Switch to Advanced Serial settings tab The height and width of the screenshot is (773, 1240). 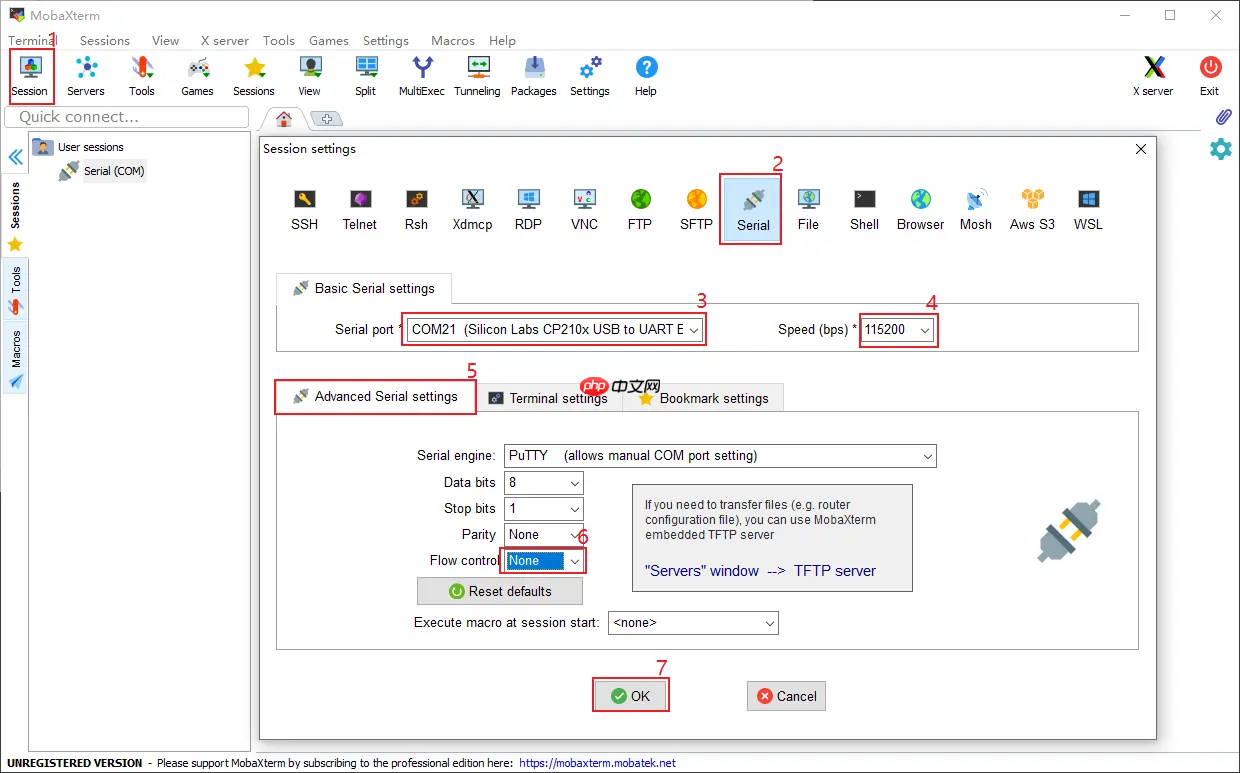(x=375, y=396)
